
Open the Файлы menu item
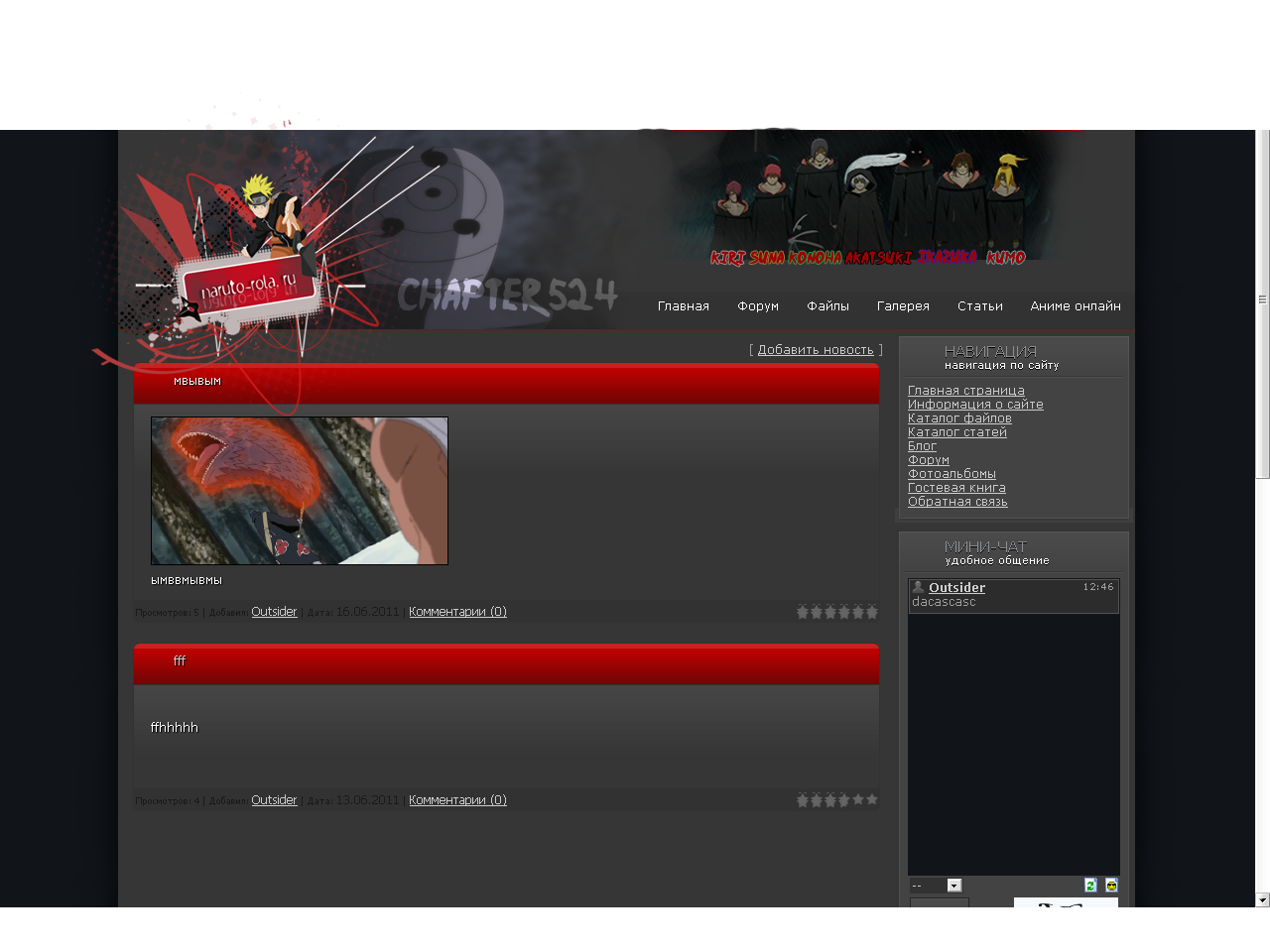click(827, 306)
